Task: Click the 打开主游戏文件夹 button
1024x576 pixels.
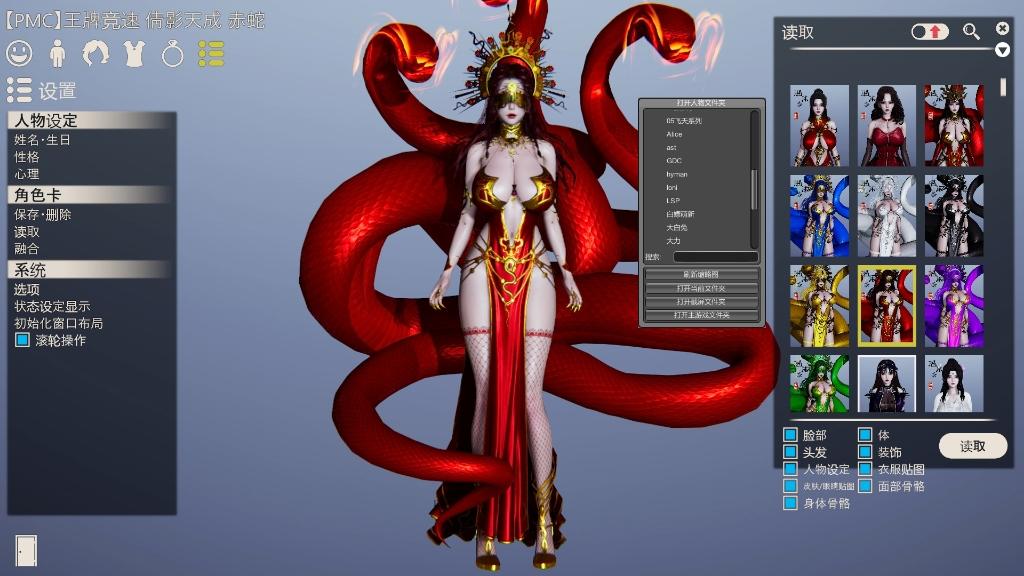Action: [701, 315]
